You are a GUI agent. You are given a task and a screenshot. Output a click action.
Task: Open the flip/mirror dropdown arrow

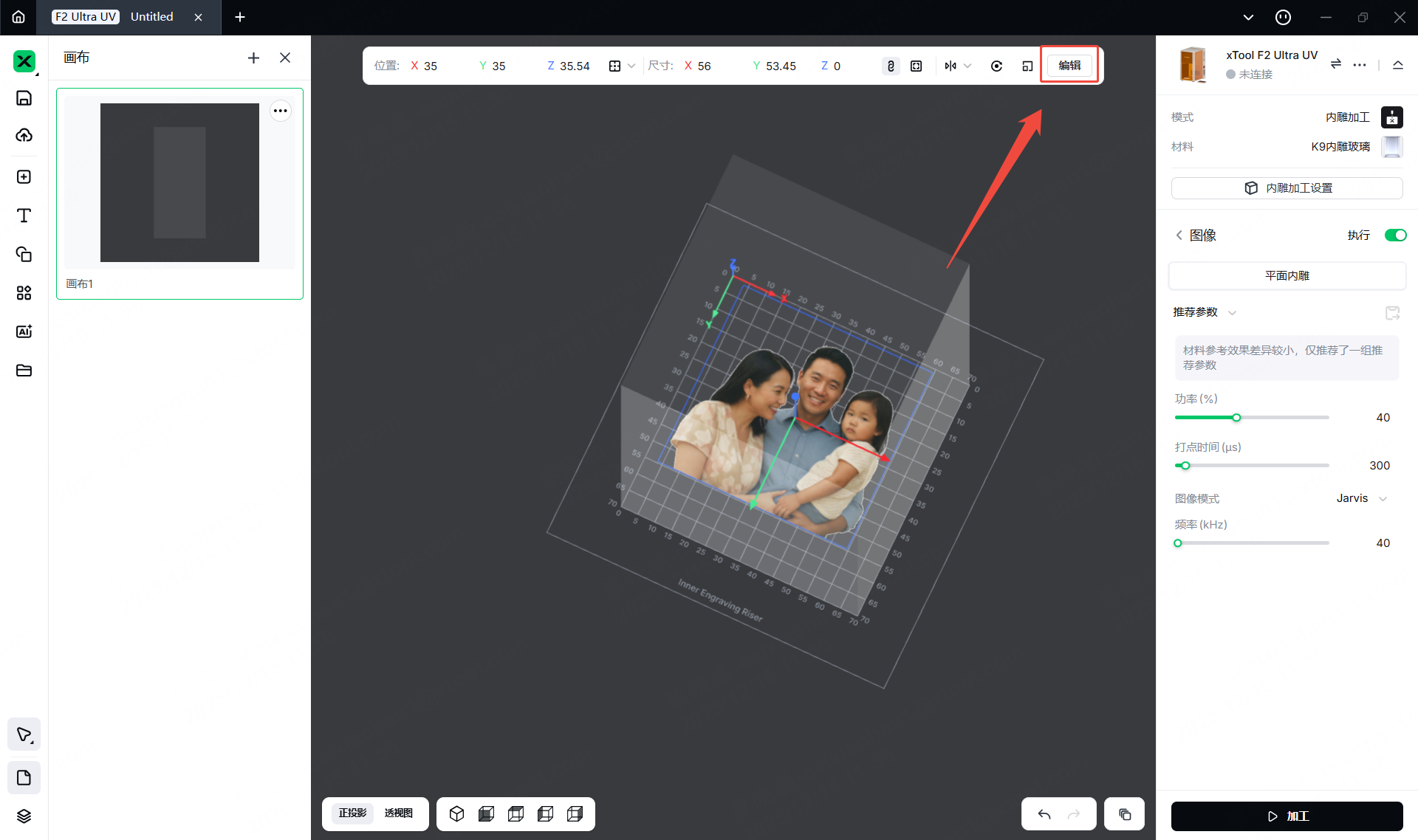click(x=967, y=66)
